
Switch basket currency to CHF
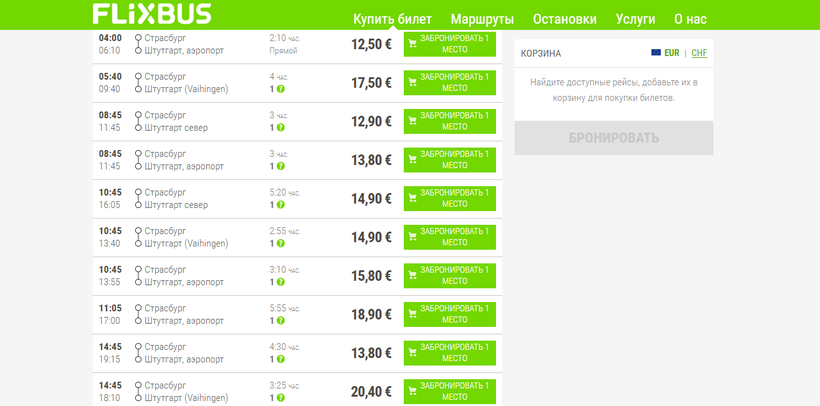(699, 53)
